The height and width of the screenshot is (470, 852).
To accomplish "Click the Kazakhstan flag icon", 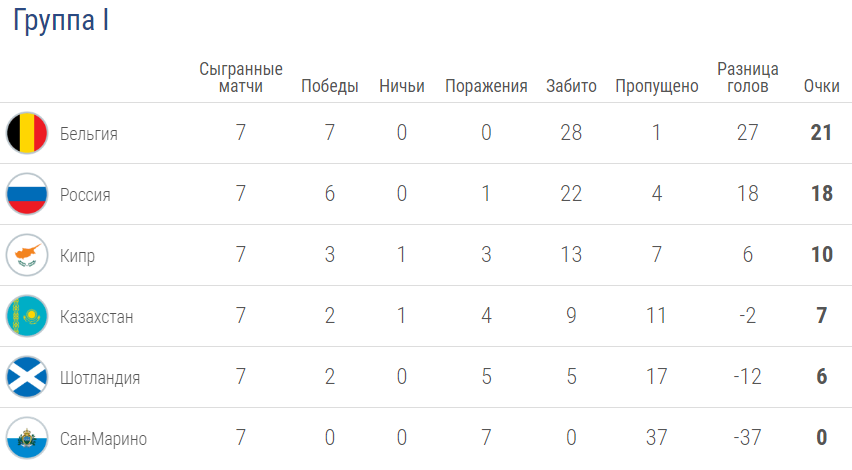I will 27,316.
